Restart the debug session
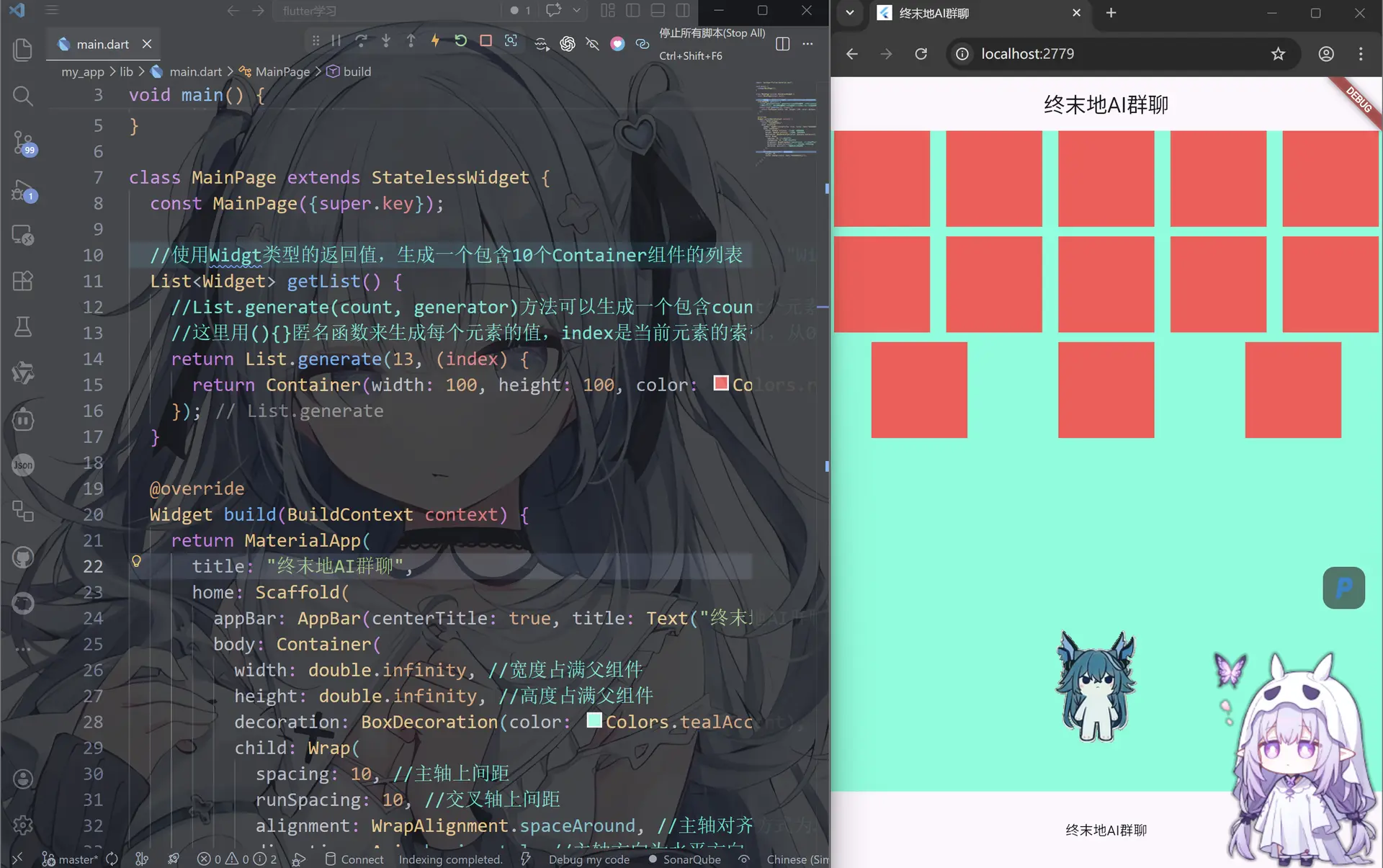Screen dimensions: 1383x868 pos(461,41)
